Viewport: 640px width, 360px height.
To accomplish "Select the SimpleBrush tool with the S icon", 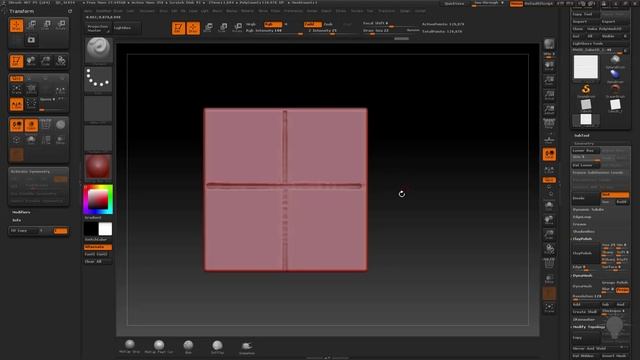I will (586, 90).
